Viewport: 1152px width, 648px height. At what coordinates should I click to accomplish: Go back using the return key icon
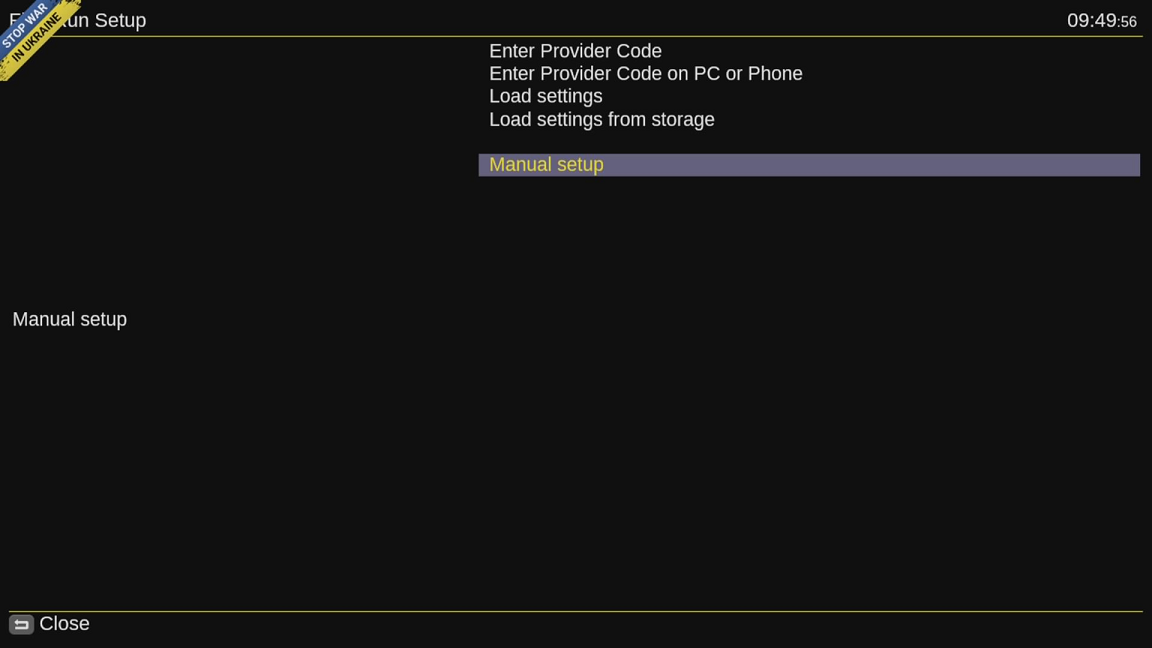tap(21, 624)
